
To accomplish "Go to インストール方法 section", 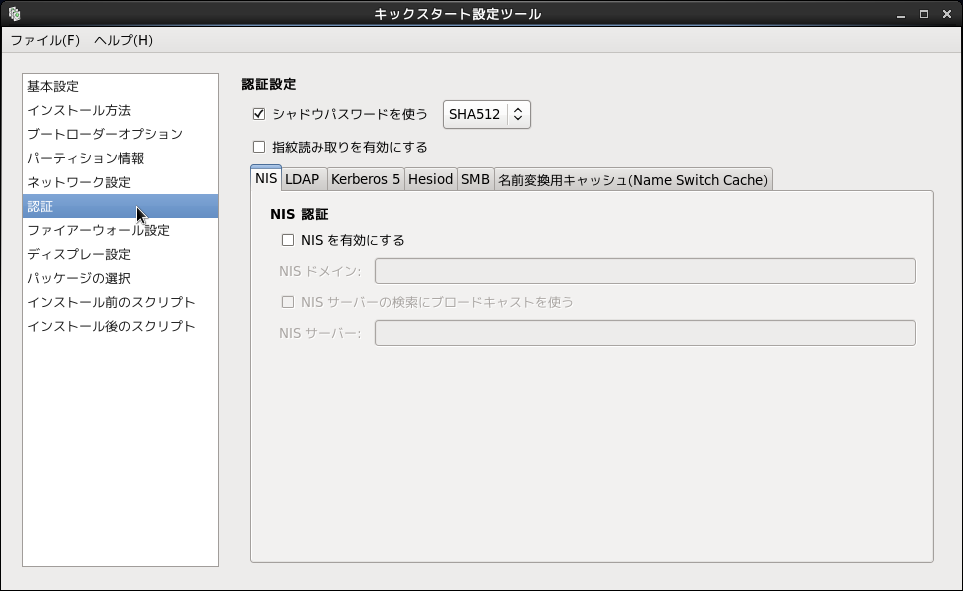I will [x=79, y=110].
